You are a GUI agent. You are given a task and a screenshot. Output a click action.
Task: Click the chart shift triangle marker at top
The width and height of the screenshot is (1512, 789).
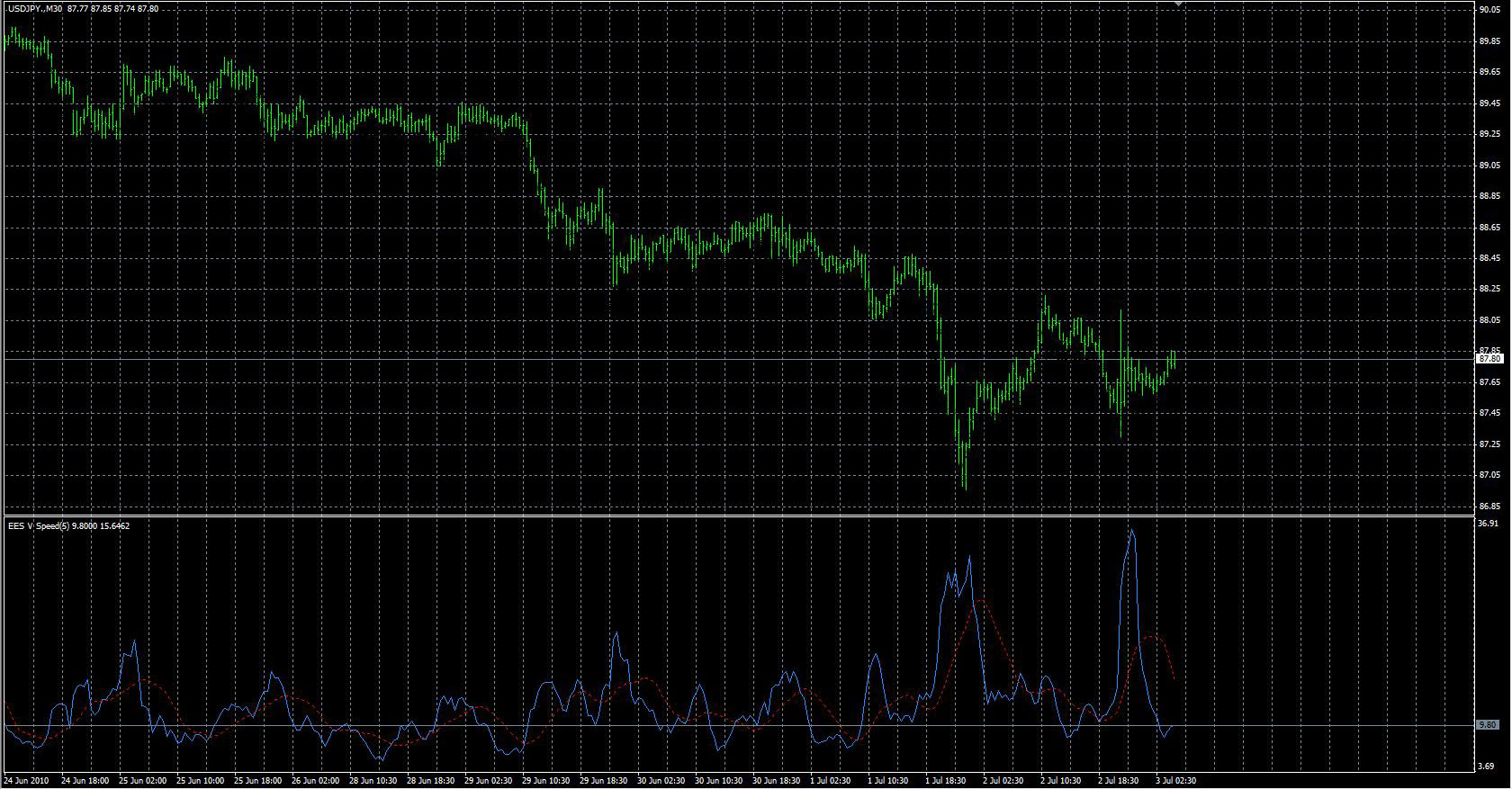point(1178,4)
